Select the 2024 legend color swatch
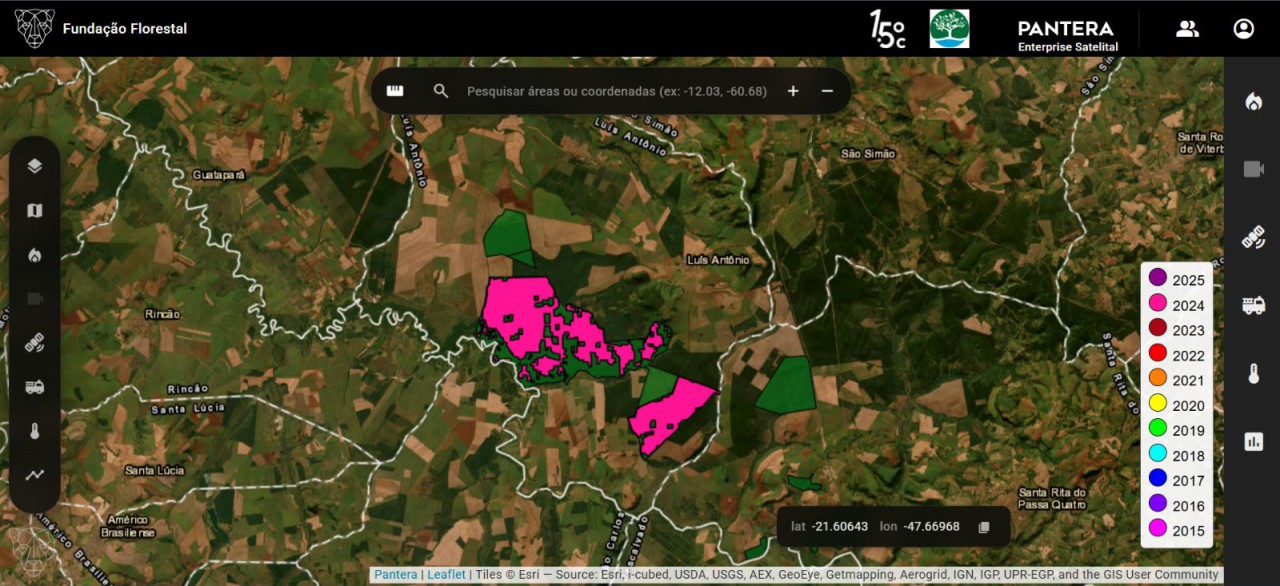The width and height of the screenshot is (1280, 586). pos(1158,303)
